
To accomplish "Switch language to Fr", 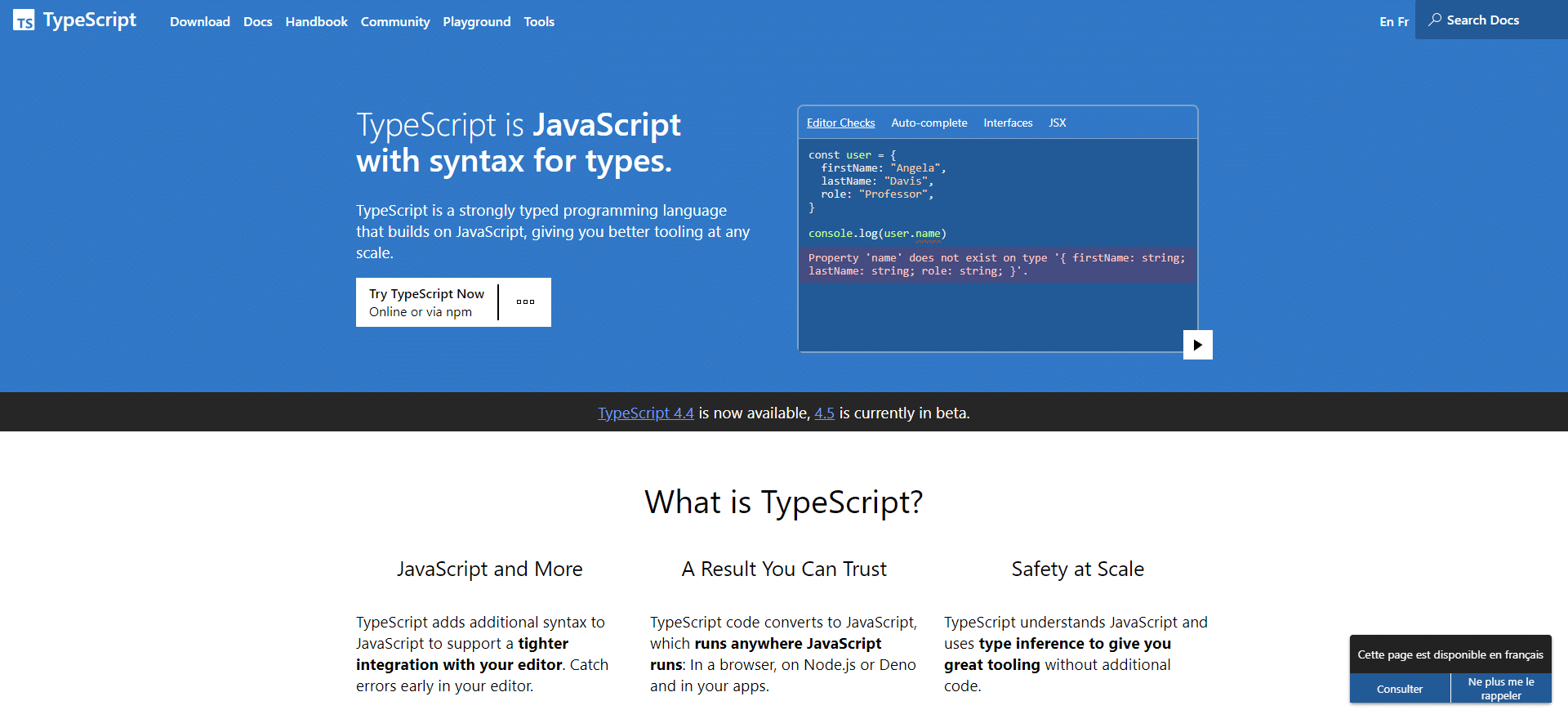I will tap(1403, 22).
